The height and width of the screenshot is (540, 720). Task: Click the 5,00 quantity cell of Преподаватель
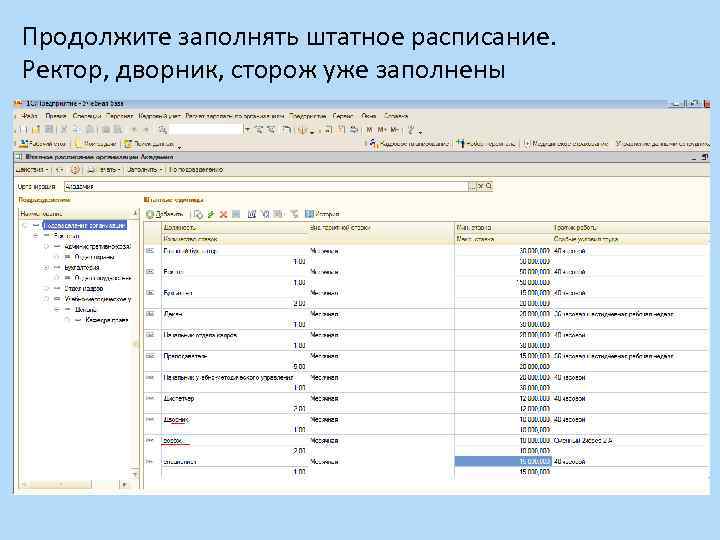pyautogui.click(x=299, y=366)
